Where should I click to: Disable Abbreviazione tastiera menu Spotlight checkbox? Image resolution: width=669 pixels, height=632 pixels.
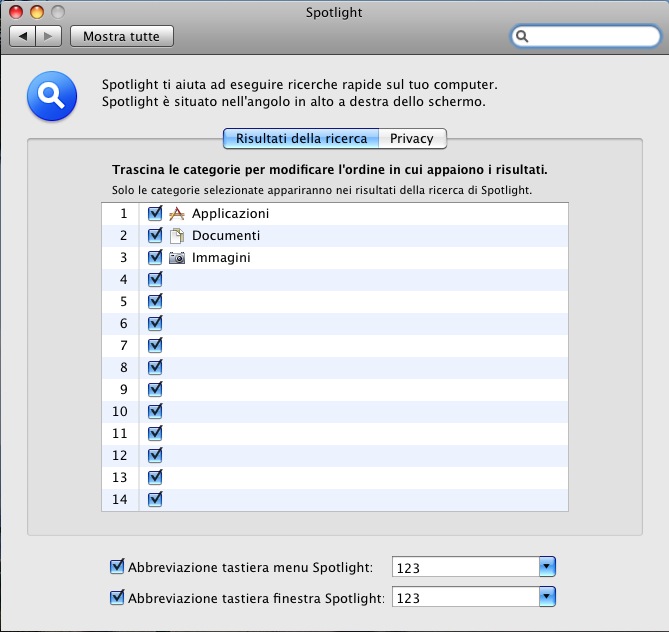tap(117, 567)
